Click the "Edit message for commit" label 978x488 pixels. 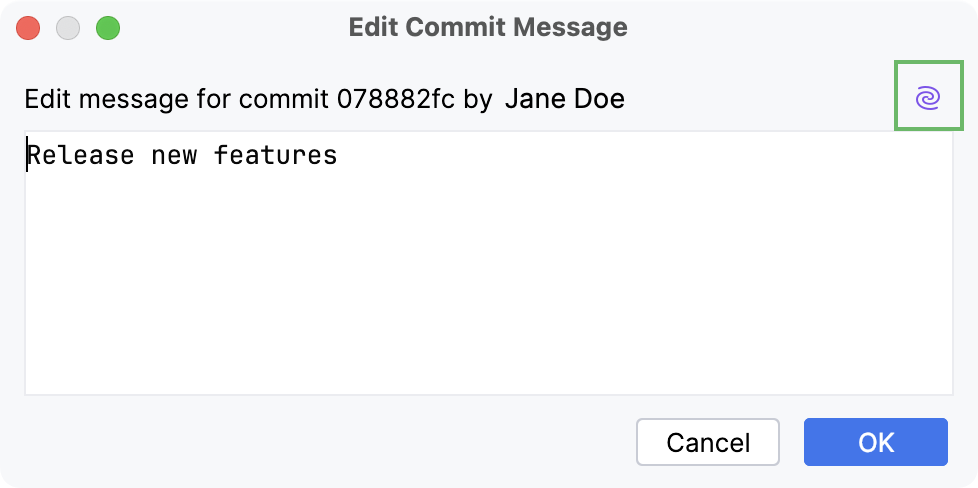178,99
